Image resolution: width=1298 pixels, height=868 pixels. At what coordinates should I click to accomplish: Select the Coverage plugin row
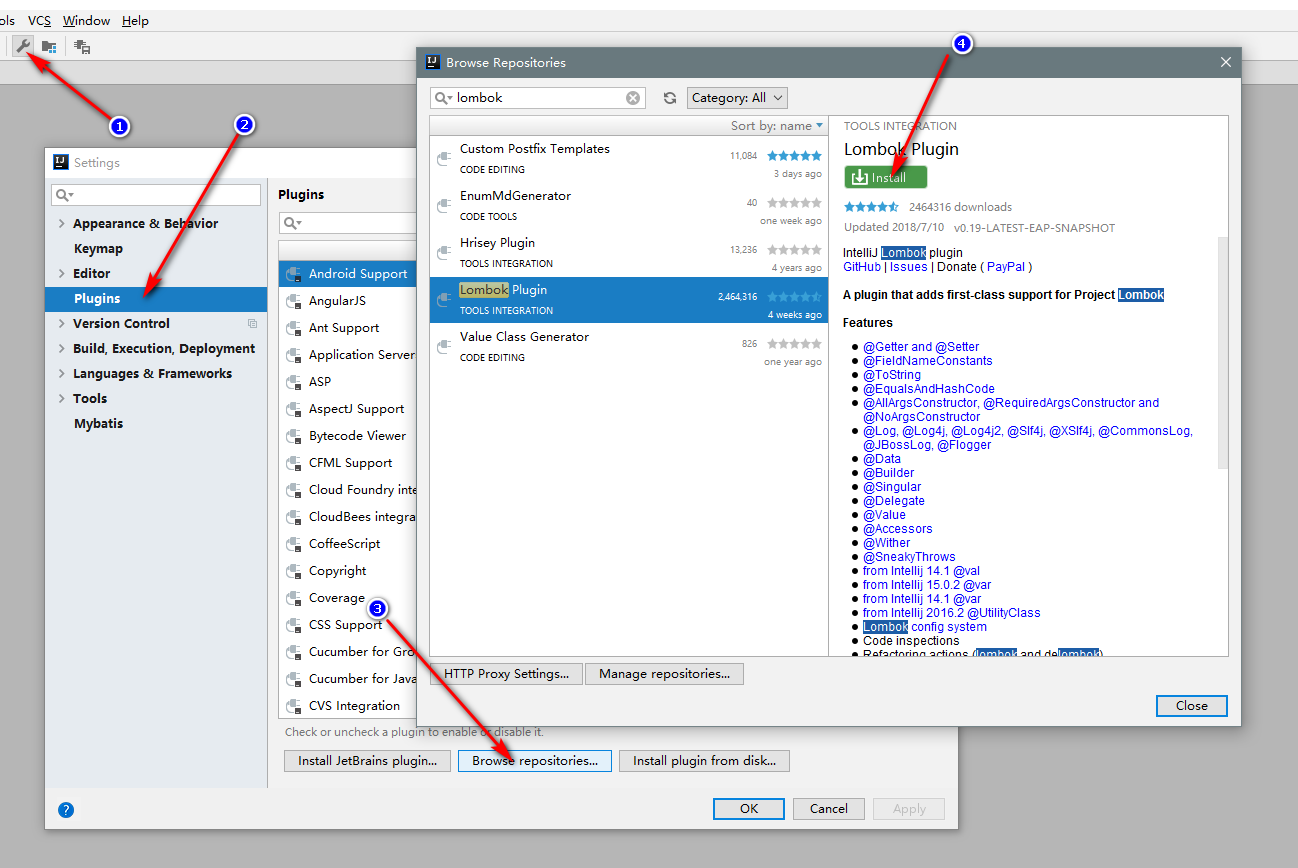[x=348, y=598]
